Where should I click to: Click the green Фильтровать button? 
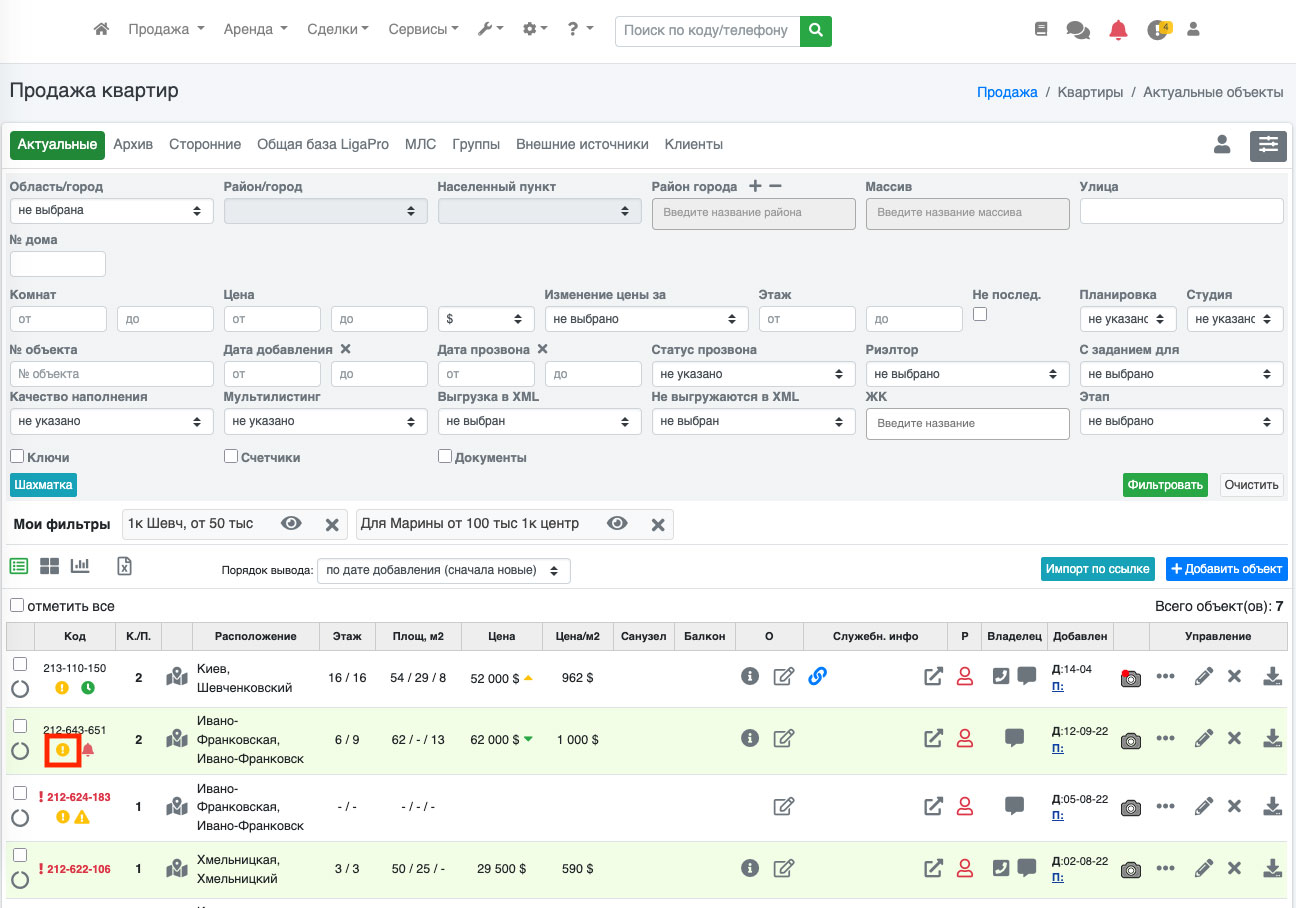(1165, 485)
